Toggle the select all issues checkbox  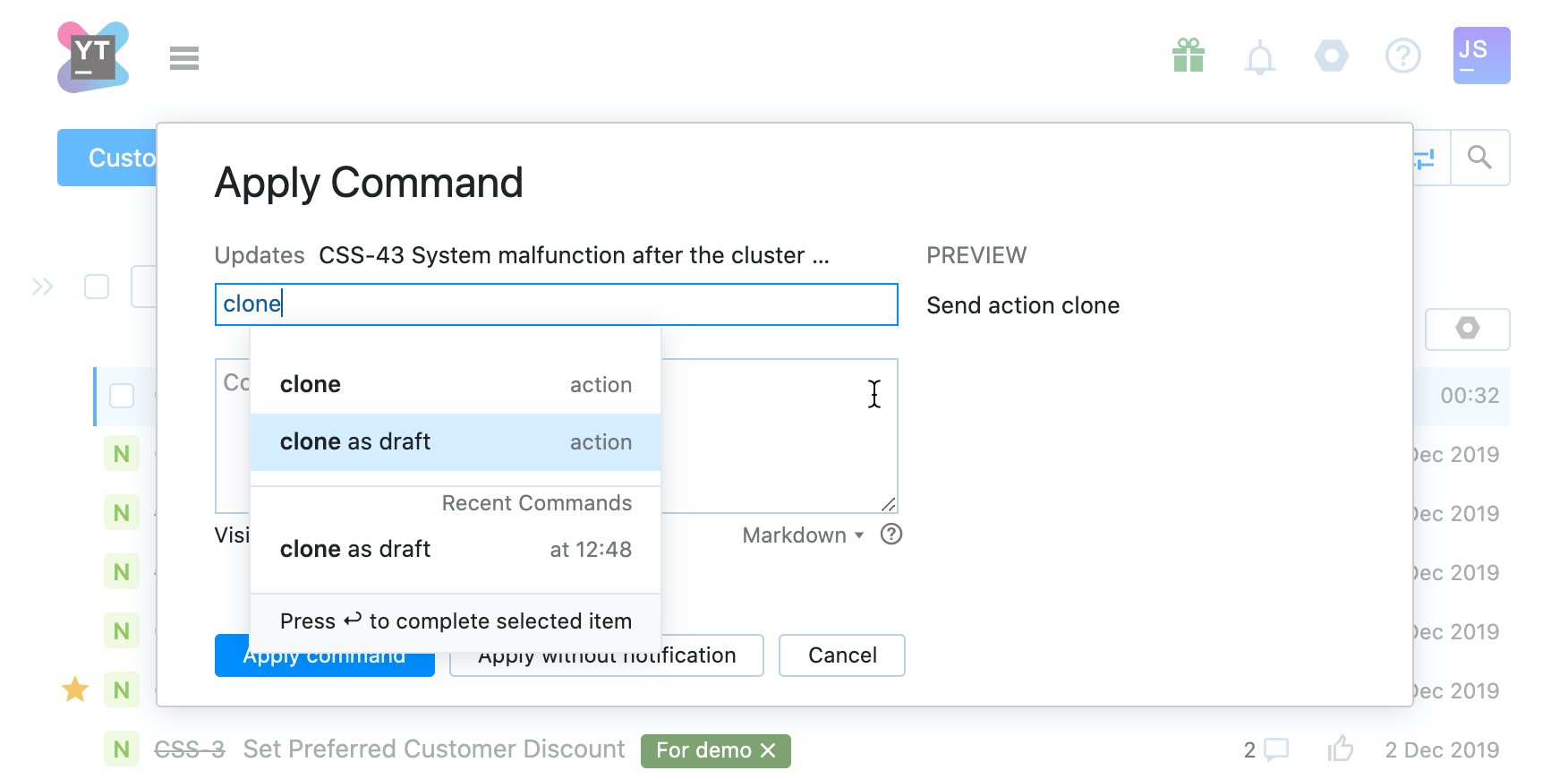click(x=97, y=287)
